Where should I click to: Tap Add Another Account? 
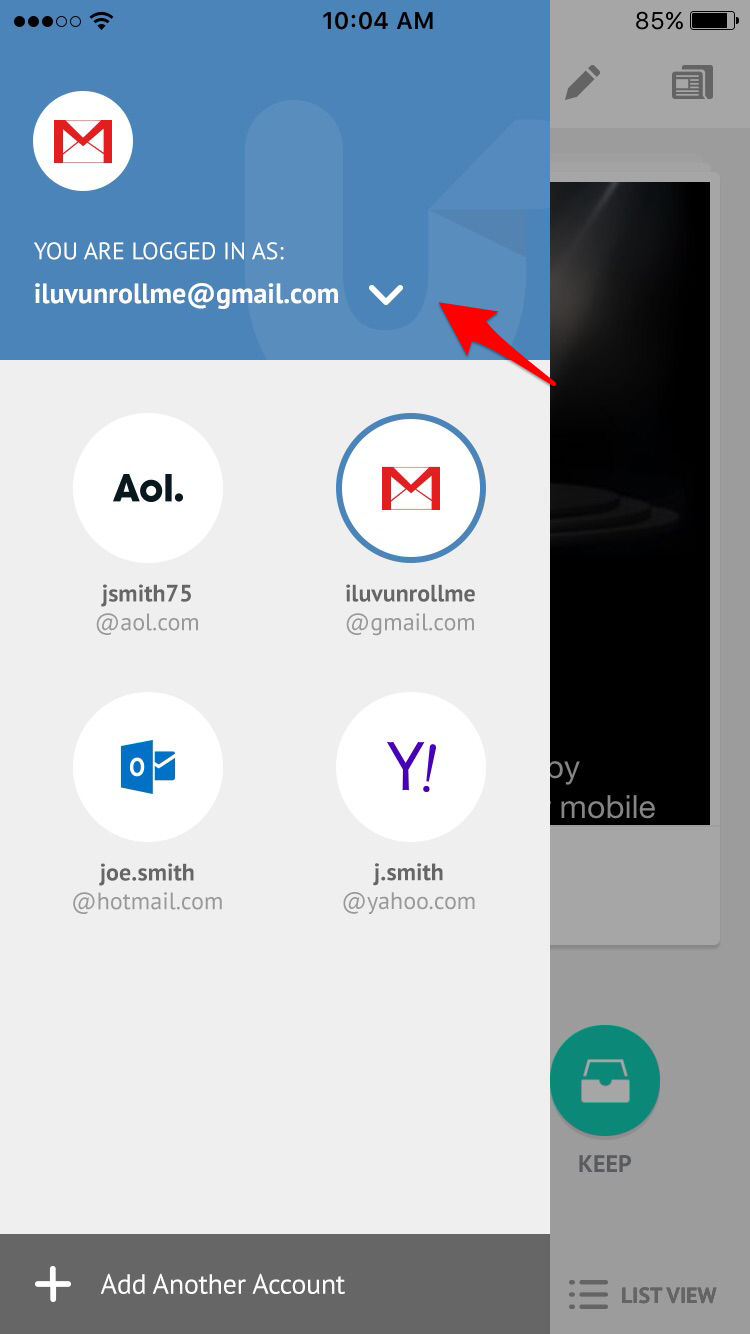275,1284
